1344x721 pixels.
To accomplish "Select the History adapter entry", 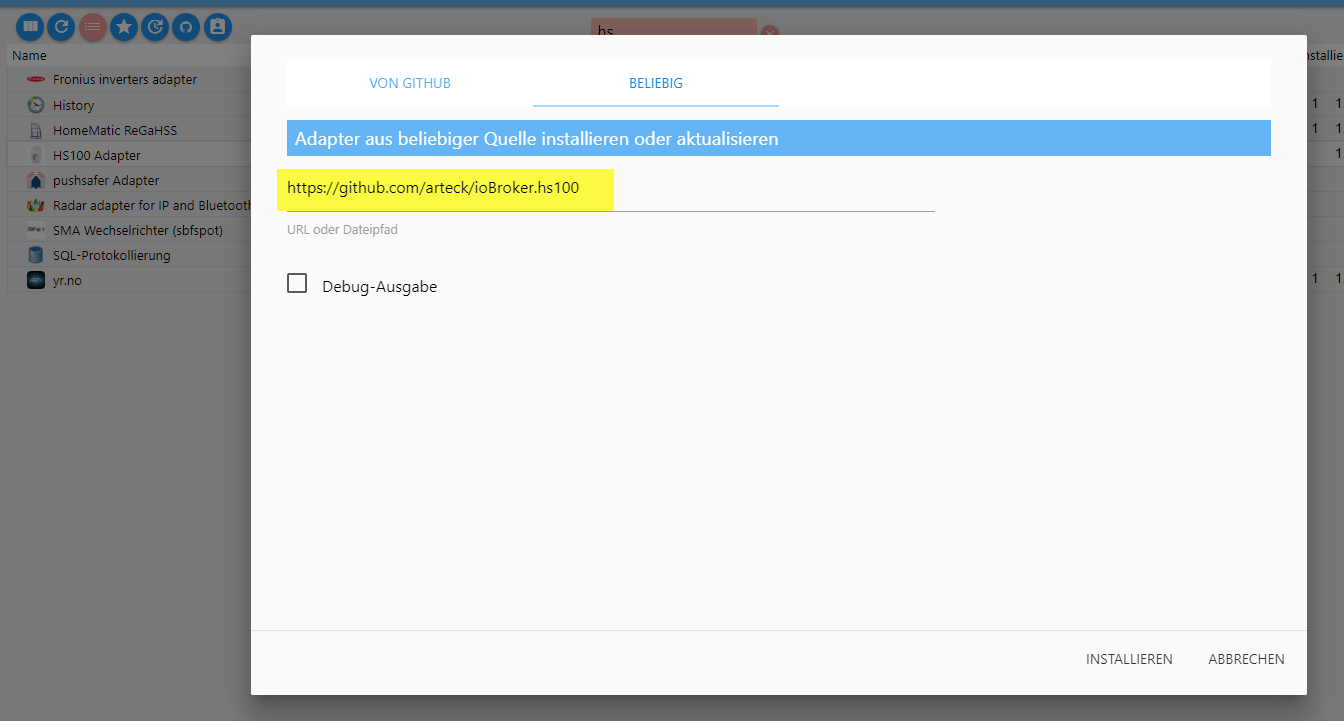I will tap(74, 105).
